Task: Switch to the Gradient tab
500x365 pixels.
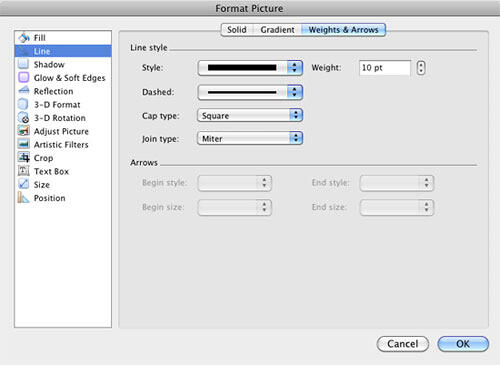Action: point(277,30)
